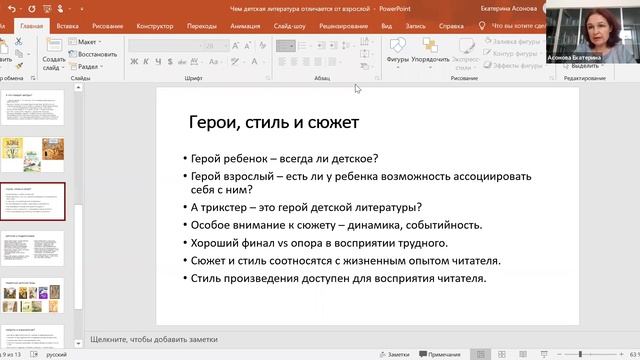Open text direction option
Viewport: 640px width, 360px height.
tap(366, 41)
